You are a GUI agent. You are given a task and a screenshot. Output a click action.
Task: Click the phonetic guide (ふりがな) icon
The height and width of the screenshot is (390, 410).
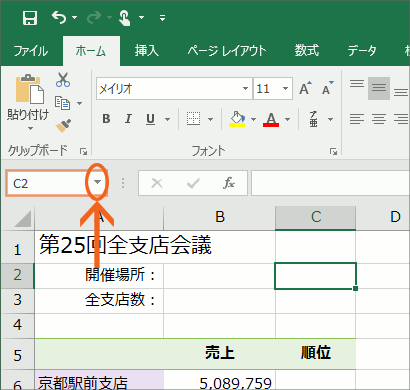[313, 119]
